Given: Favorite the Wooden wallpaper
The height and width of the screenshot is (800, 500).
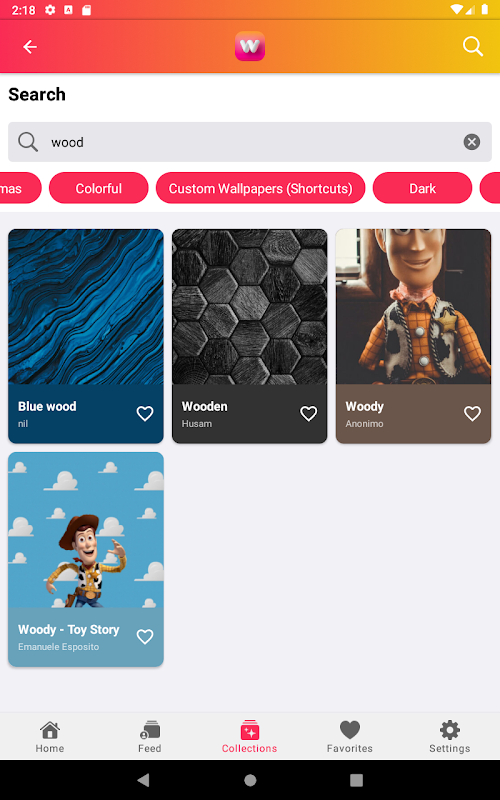Looking at the screenshot, I should (x=308, y=413).
